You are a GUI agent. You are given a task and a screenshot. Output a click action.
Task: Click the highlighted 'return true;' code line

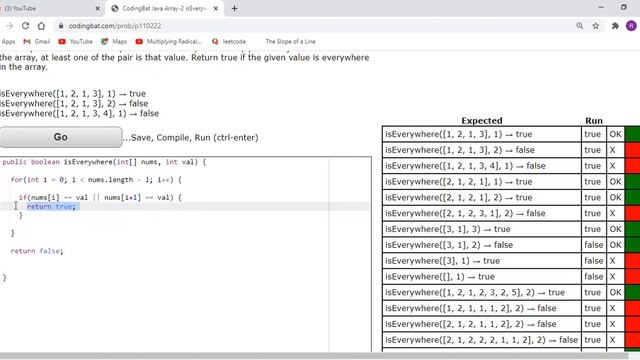click(51, 207)
